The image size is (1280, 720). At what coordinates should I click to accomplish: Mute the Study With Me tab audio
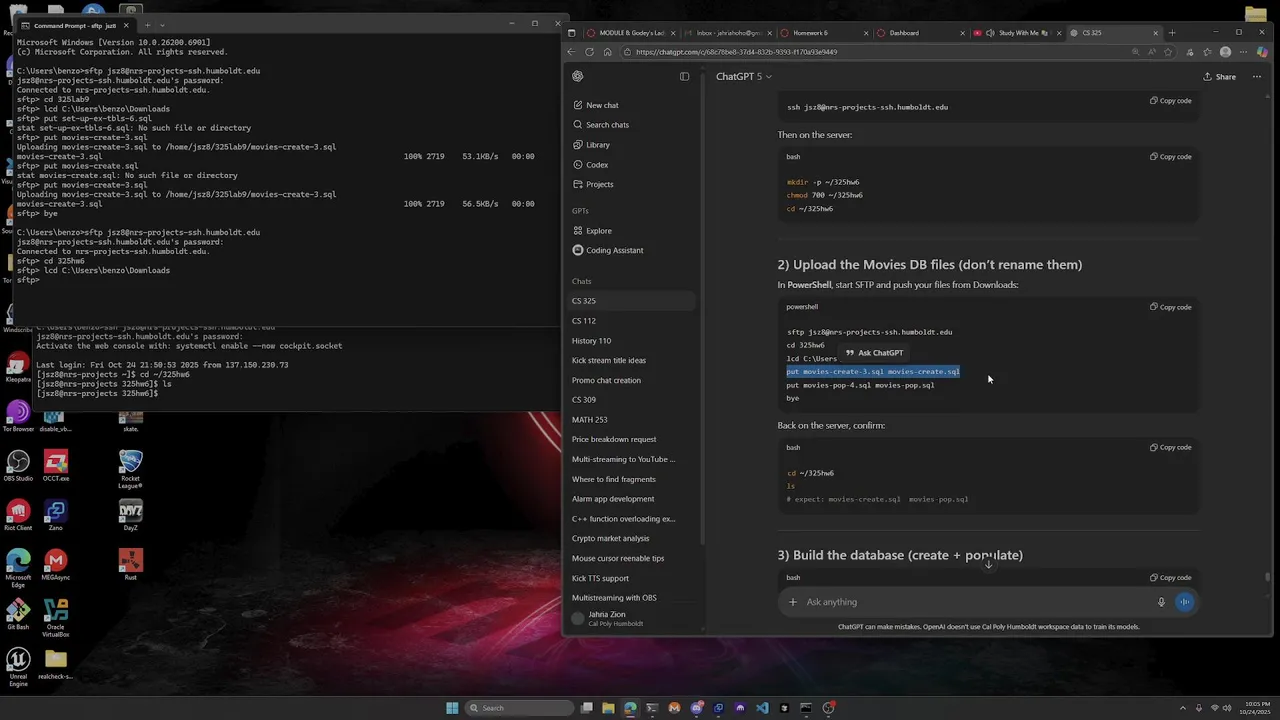(990, 33)
